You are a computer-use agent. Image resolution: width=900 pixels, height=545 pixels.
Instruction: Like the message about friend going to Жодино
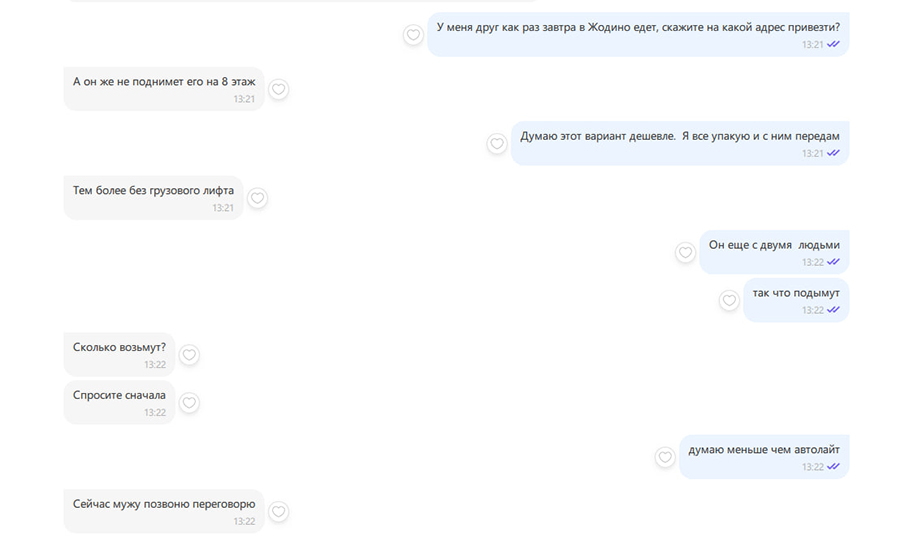[413, 35]
